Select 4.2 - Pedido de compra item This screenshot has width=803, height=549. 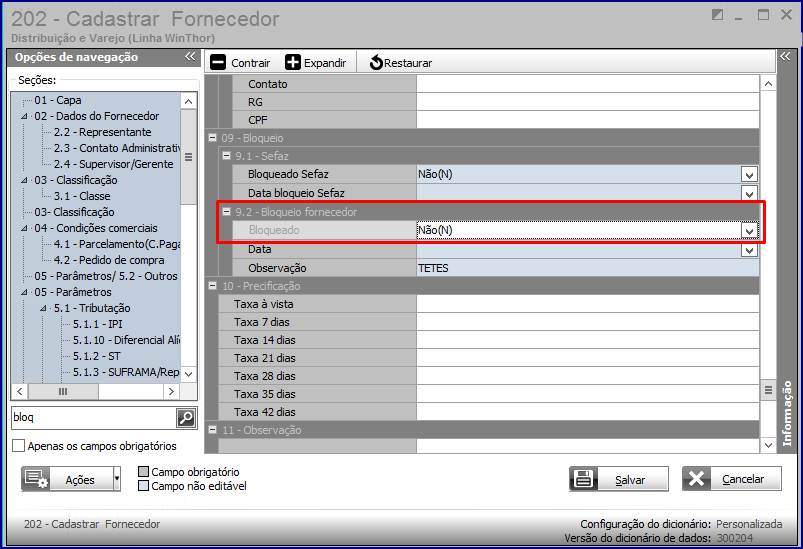109,260
